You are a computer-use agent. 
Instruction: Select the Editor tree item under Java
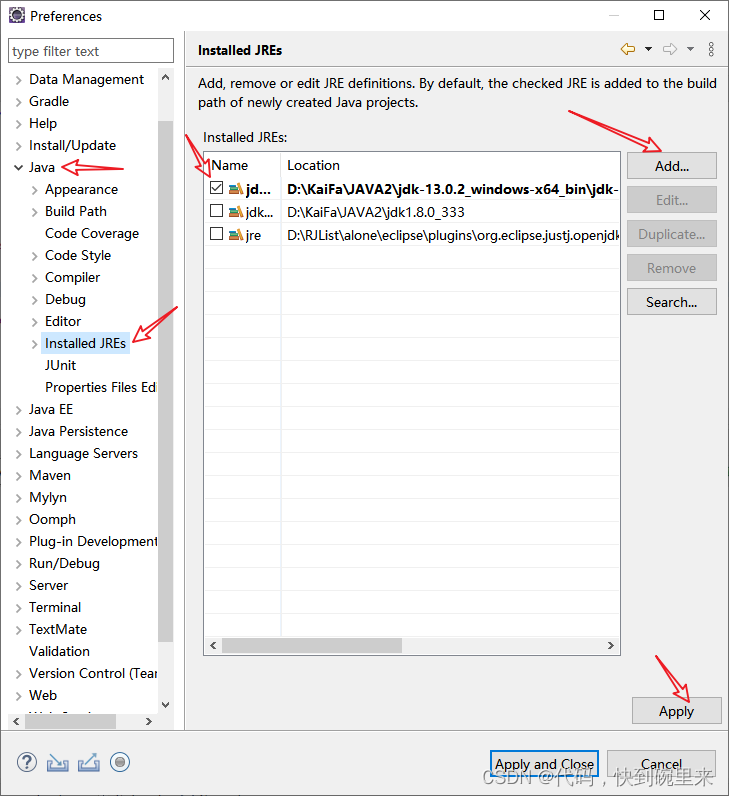click(x=63, y=321)
